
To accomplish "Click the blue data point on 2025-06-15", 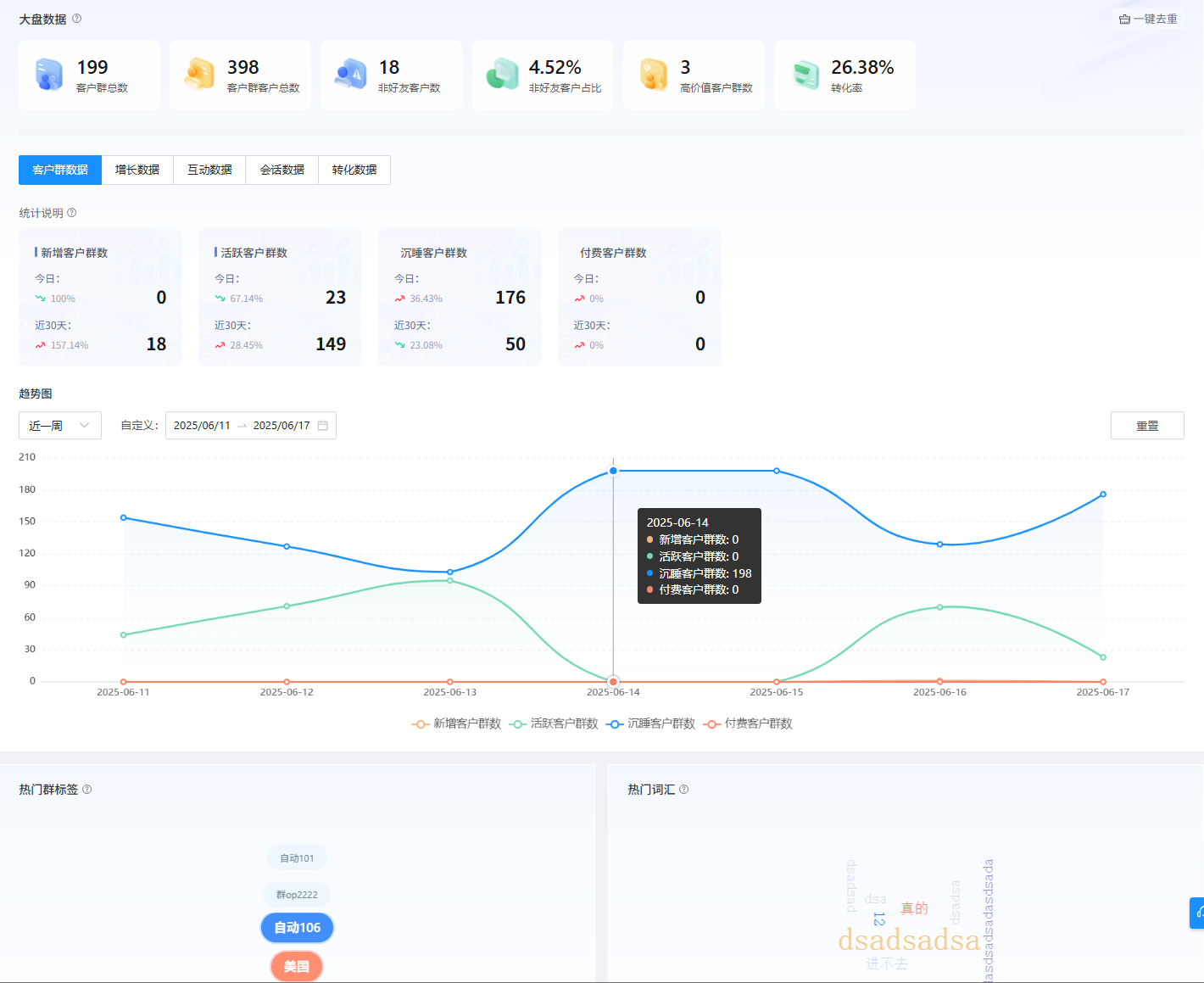I will (777, 471).
